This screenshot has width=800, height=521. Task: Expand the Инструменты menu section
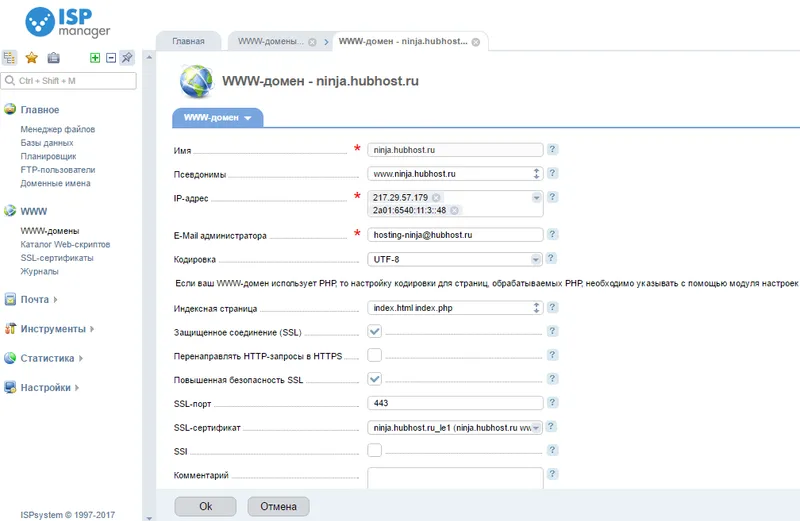[x=92, y=329]
